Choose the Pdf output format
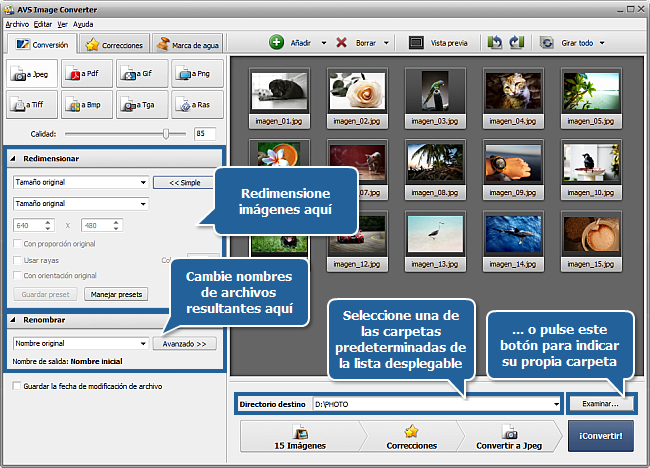Image resolution: width=650 pixels, height=468 pixels. point(87,73)
